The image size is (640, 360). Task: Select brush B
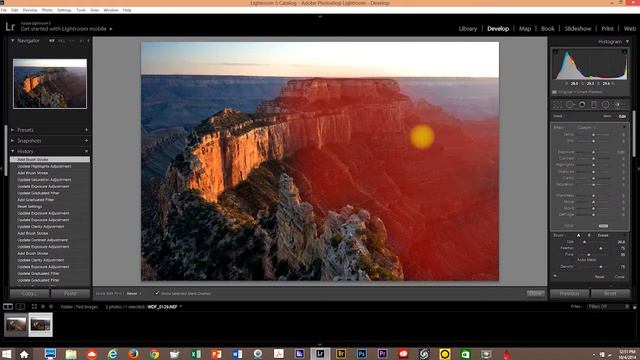[589, 235]
